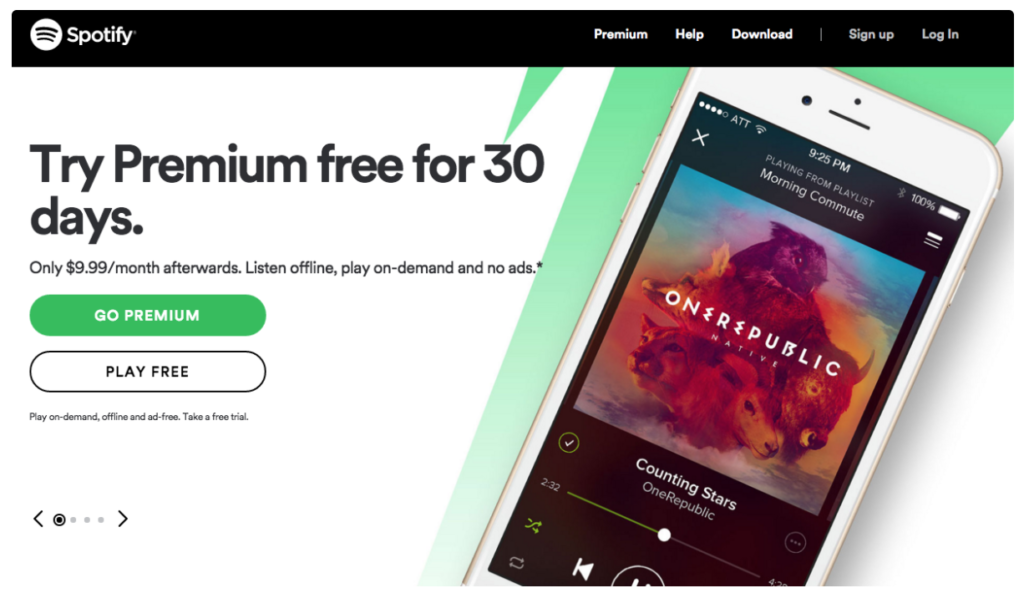Select the last carousel dot
Viewport: 1024px width, 593px height.
[101, 520]
